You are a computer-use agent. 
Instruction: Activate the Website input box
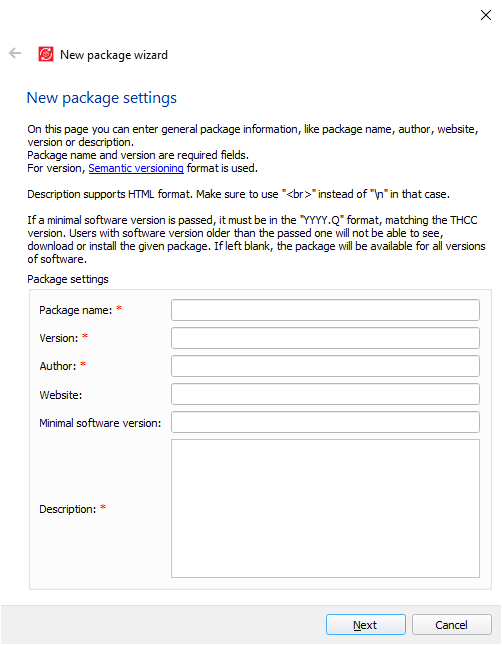325,394
